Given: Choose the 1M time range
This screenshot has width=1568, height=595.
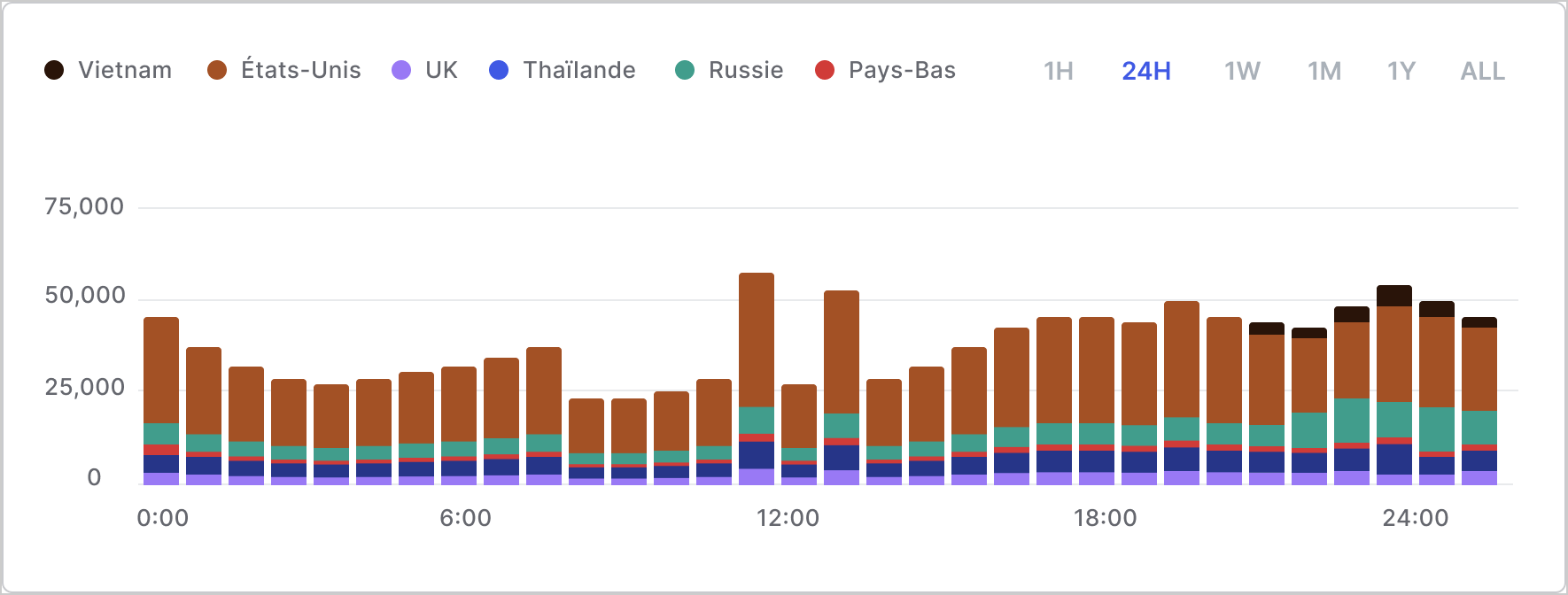Looking at the screenshot, I should pyautogui.click(x=1324, y=71).
